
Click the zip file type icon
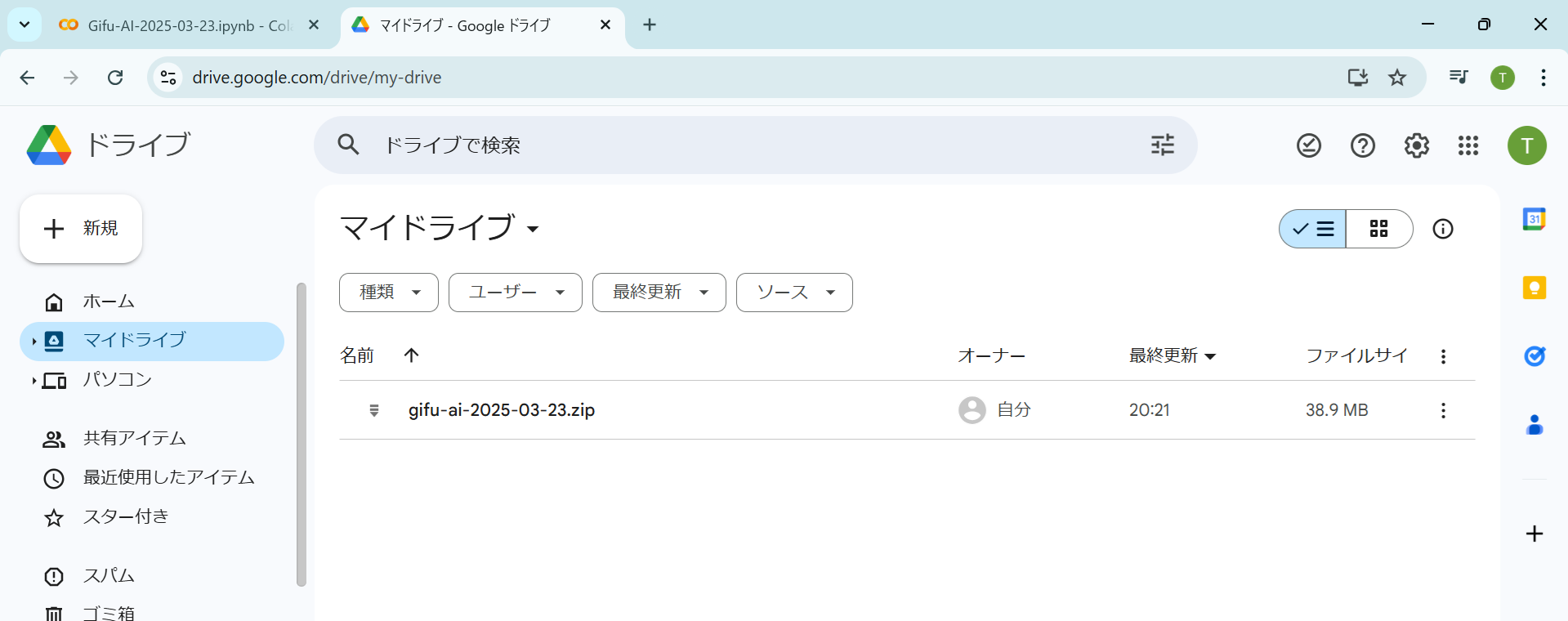tap(374, 410)
